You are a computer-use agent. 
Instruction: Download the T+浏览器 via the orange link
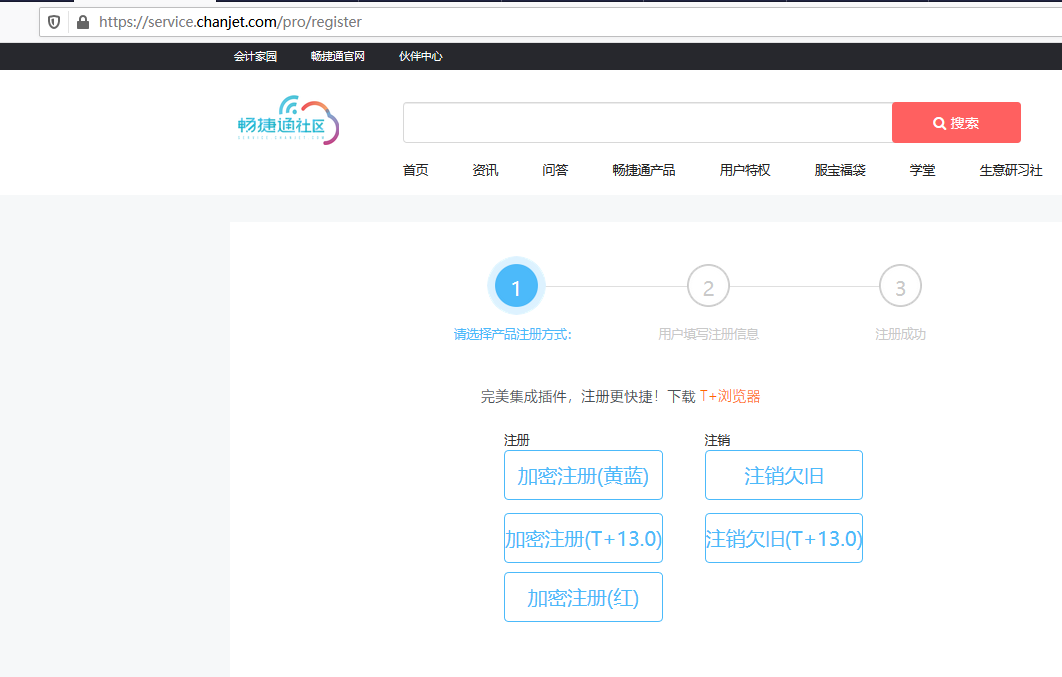coord(730,396)
